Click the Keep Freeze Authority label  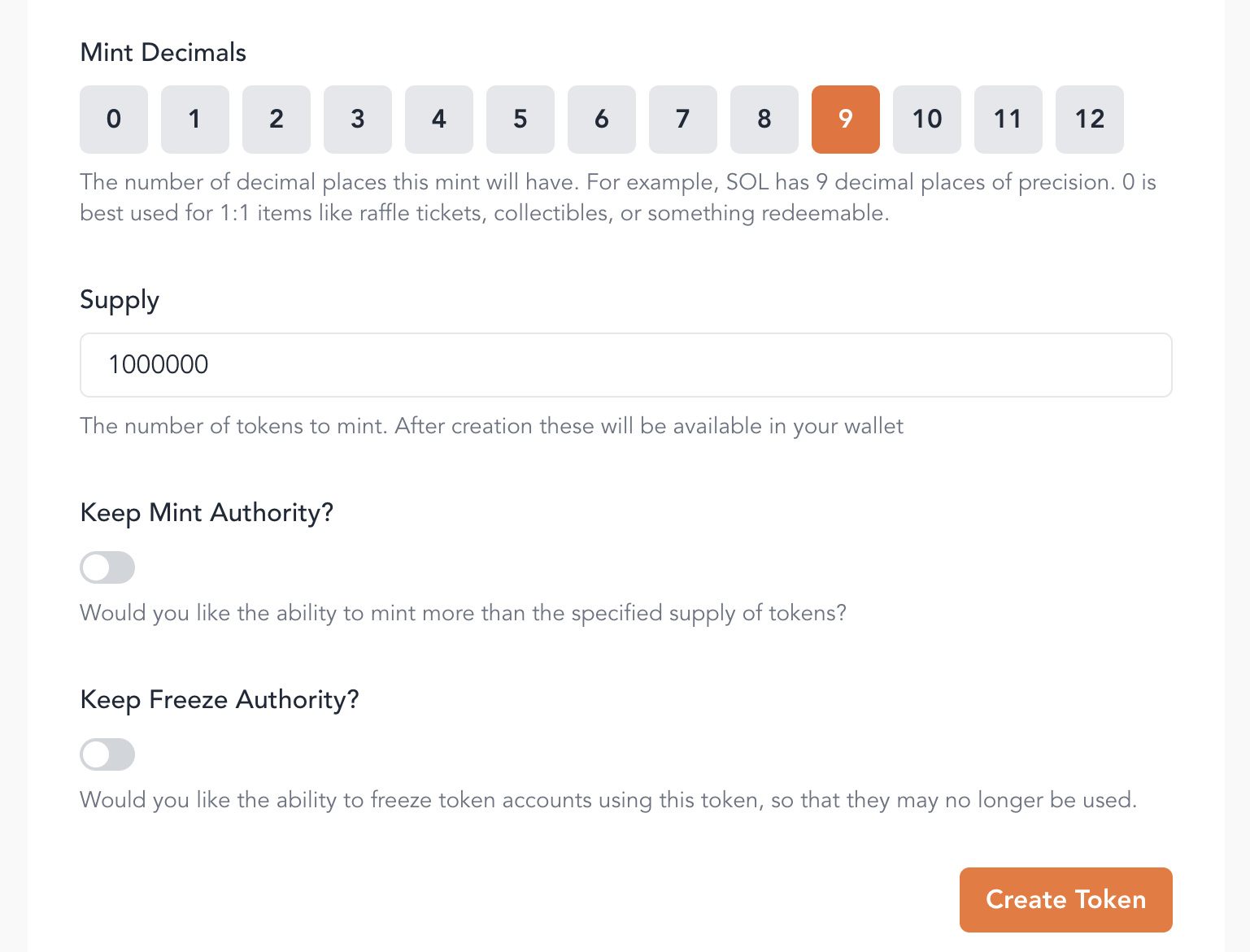(220, 700)
